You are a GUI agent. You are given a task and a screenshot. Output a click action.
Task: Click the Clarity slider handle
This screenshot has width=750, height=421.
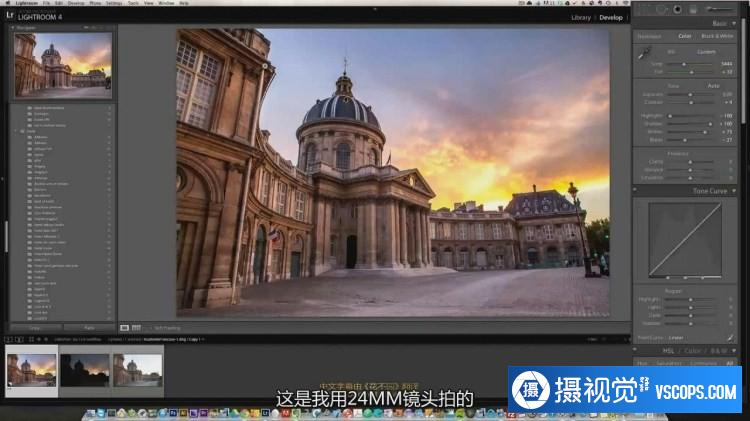pos(690,162)
